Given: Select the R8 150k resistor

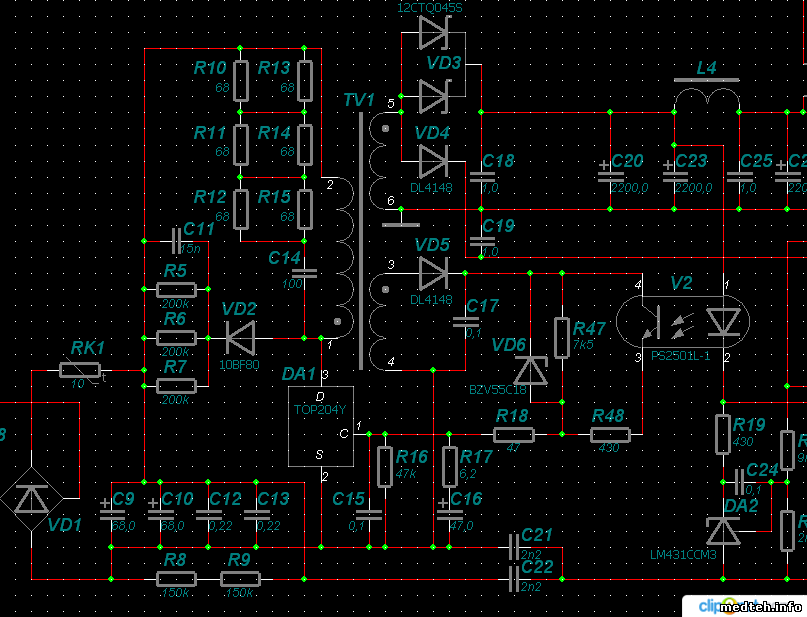Looking at the screenshot, I should point(176,578).
